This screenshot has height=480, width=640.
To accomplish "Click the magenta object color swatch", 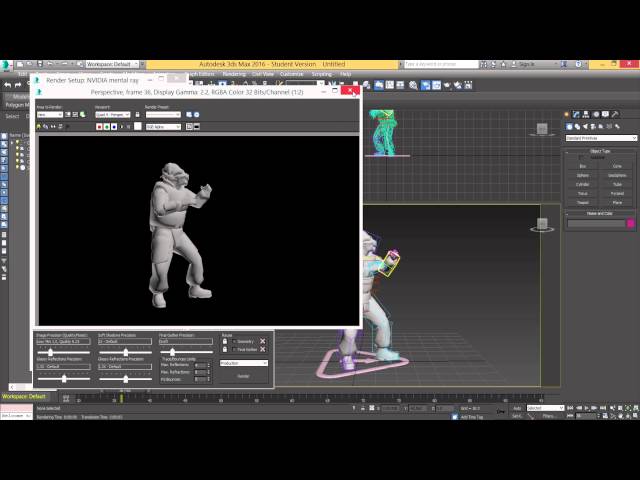I will [631, 223].
